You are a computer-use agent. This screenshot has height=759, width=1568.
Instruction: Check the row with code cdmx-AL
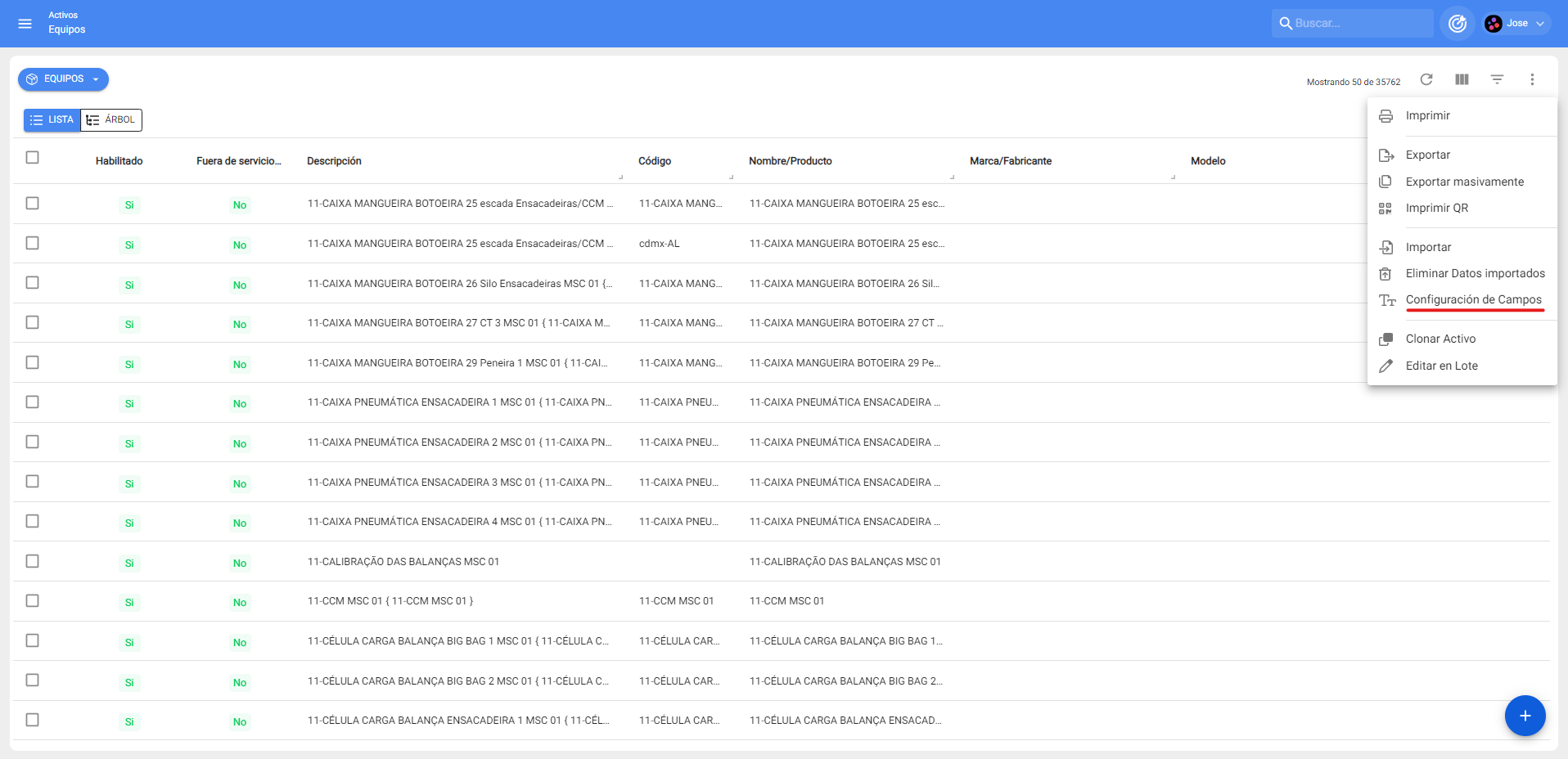(x=33, y=243)
